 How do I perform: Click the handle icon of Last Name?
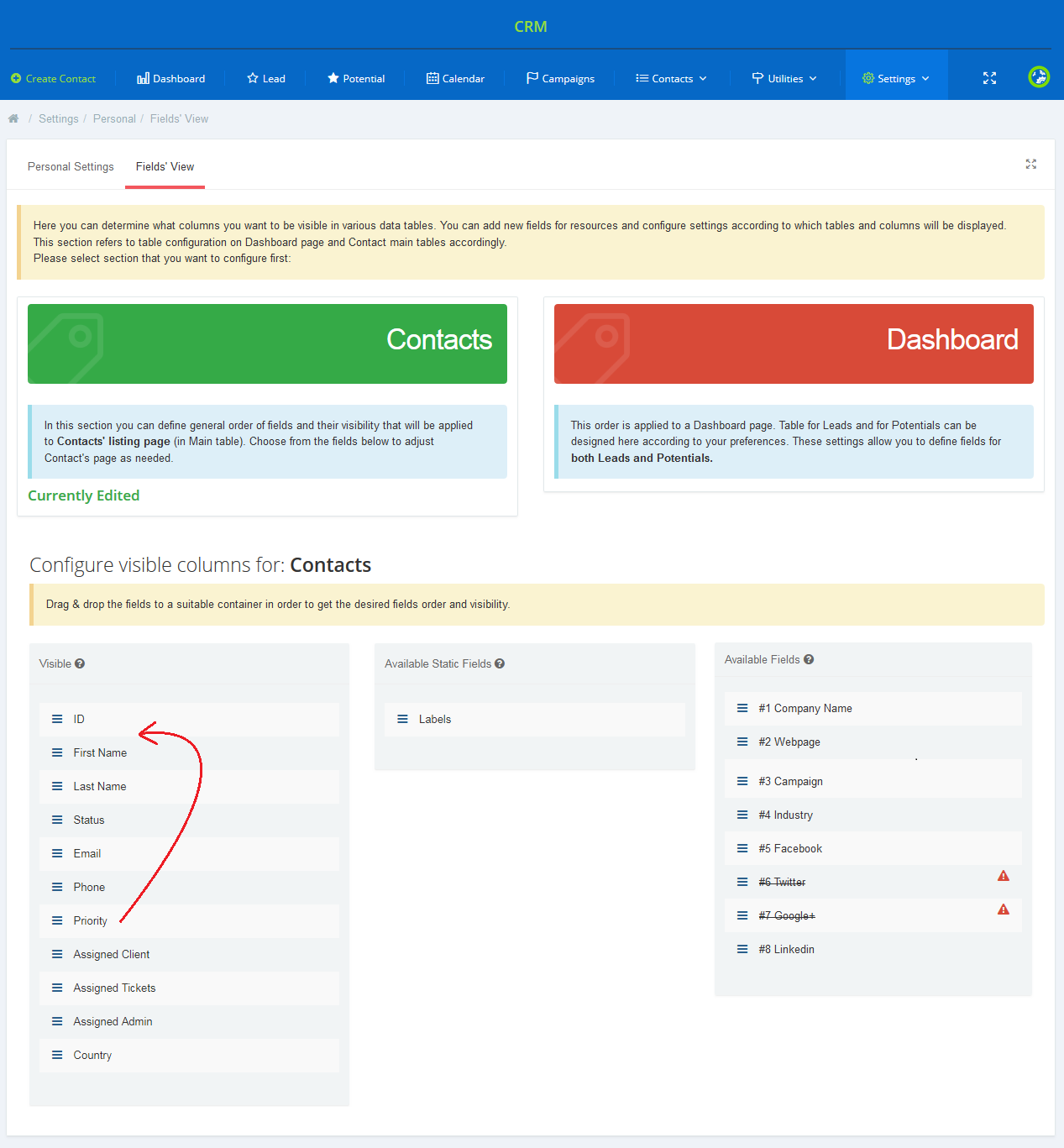(57, 786)
